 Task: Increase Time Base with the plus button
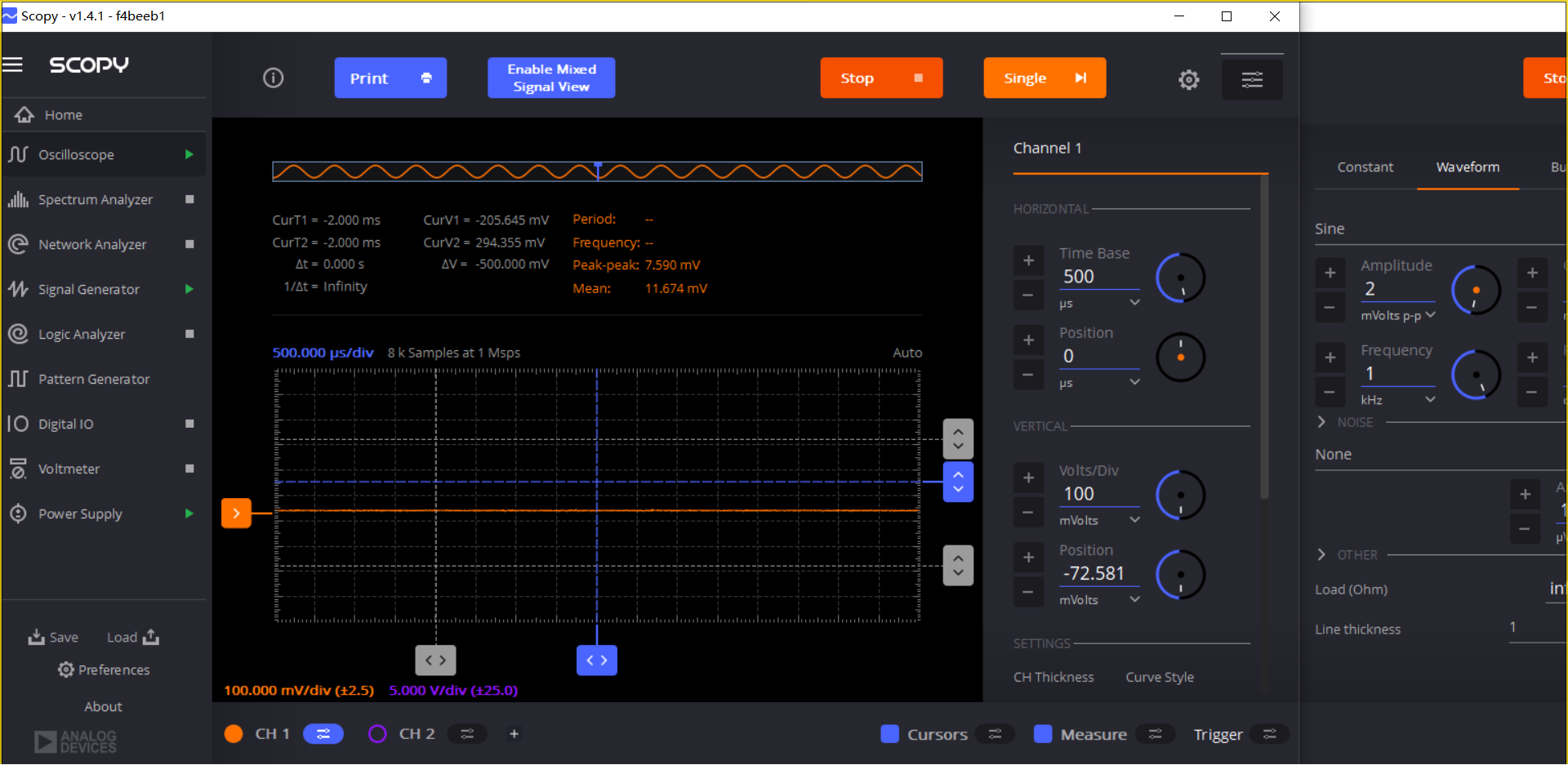click(x=1028, y=260)
